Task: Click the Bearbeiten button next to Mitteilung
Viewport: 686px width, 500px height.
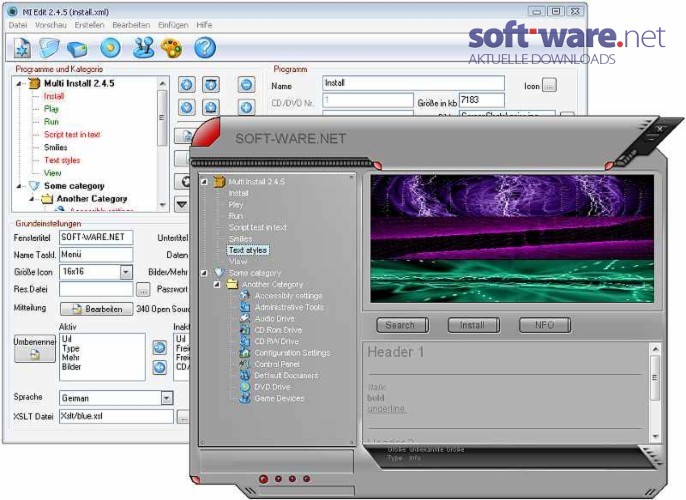Action: [x=97, y=309]
